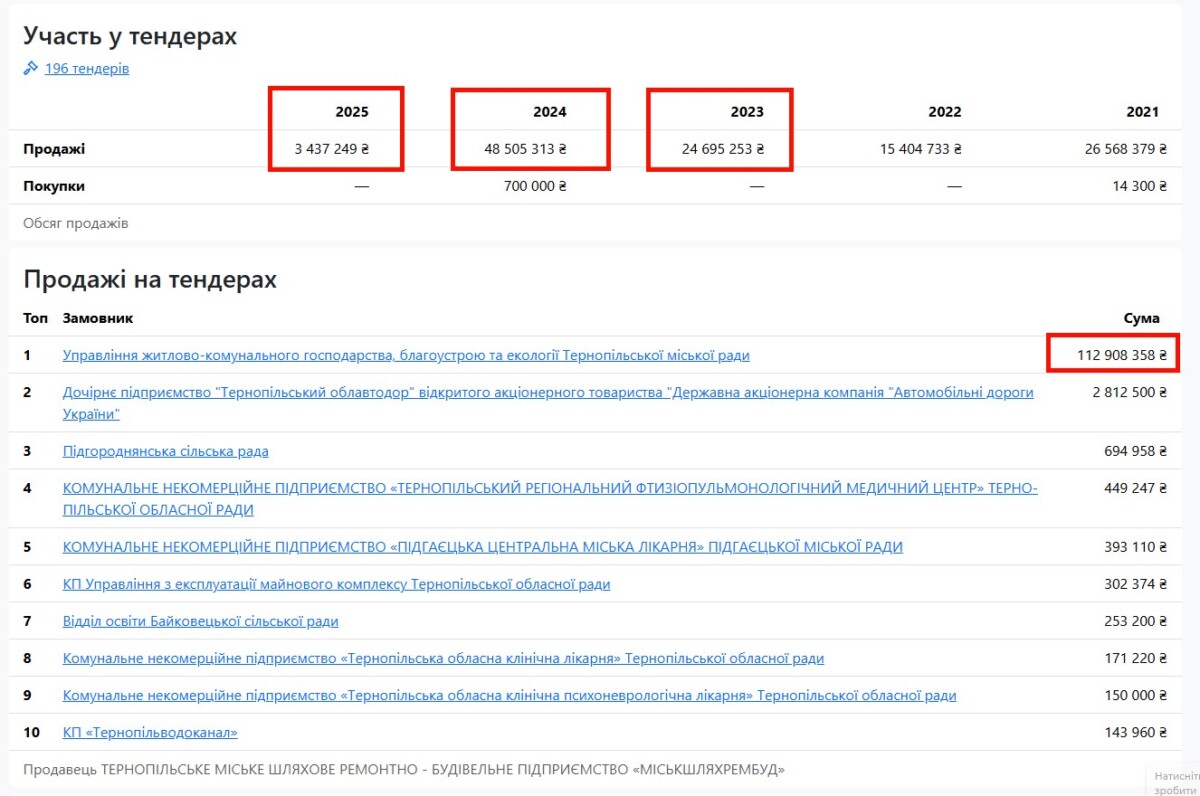Click sum 171 220 ₴
The image size is (1200, 796).
tap(1136, 658)
